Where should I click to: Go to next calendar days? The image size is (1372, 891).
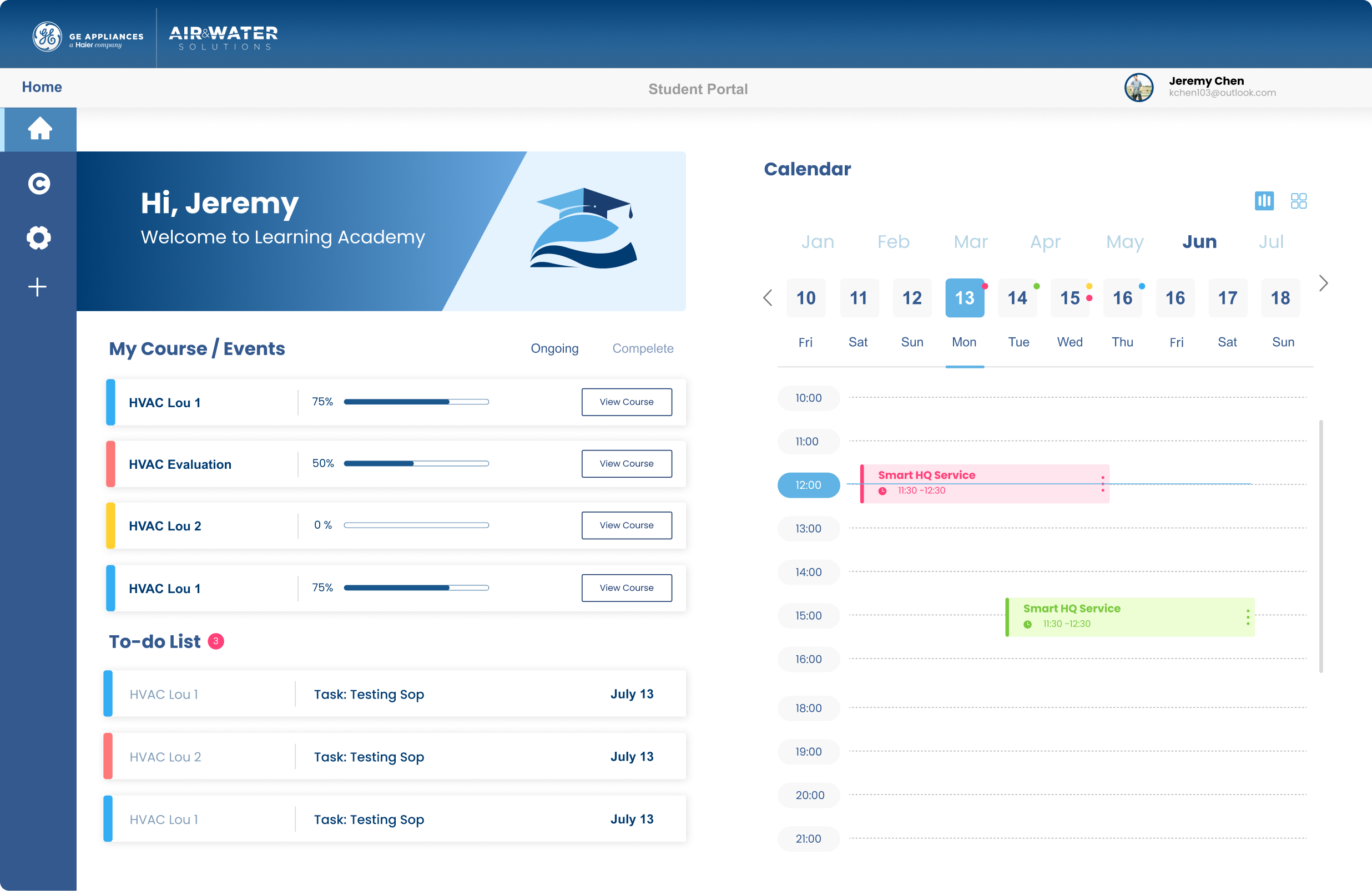tap(1323, 283)
